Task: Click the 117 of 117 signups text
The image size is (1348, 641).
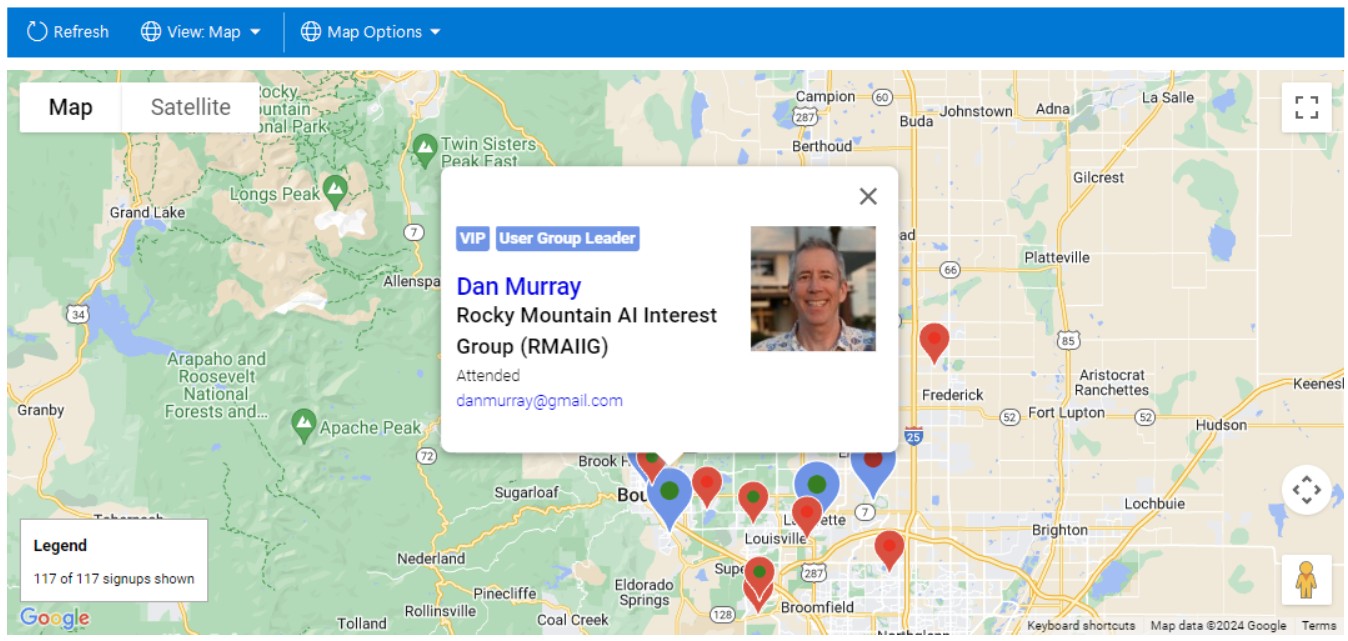Action: [114, 578]
